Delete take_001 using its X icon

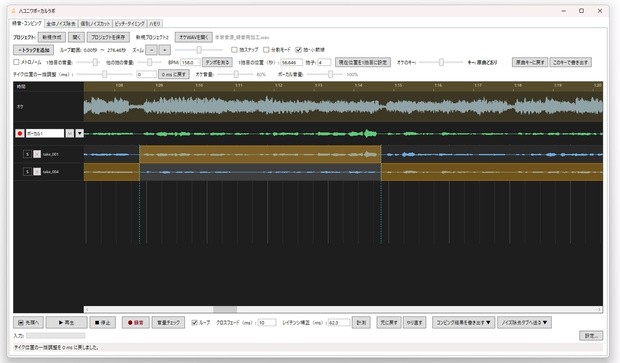coord(37,154)
